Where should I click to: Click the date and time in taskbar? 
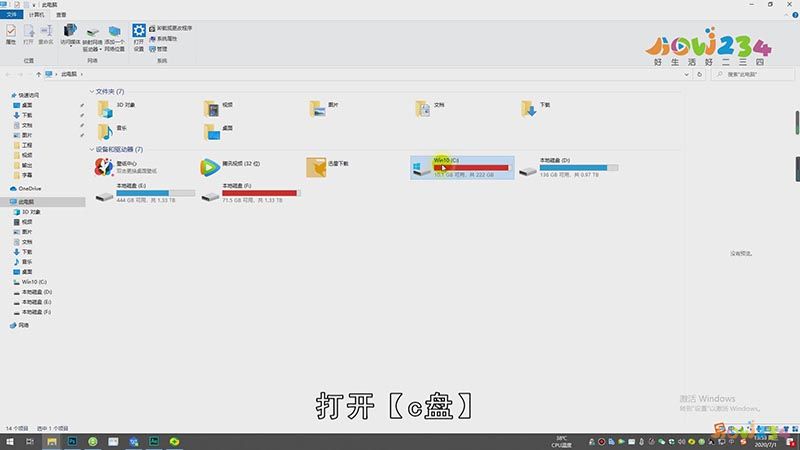click(764, 442)
